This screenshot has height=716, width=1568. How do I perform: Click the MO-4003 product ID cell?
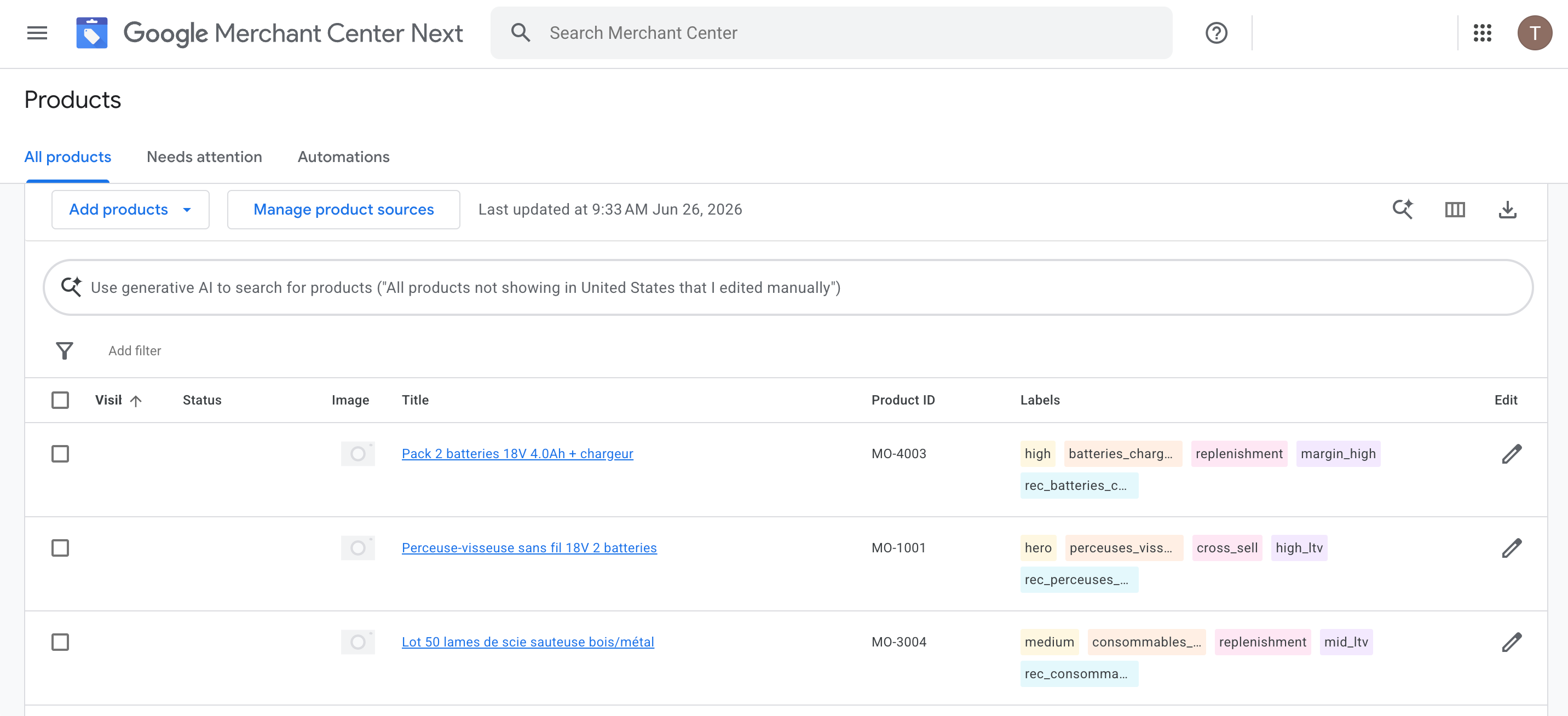pos(898,454)
